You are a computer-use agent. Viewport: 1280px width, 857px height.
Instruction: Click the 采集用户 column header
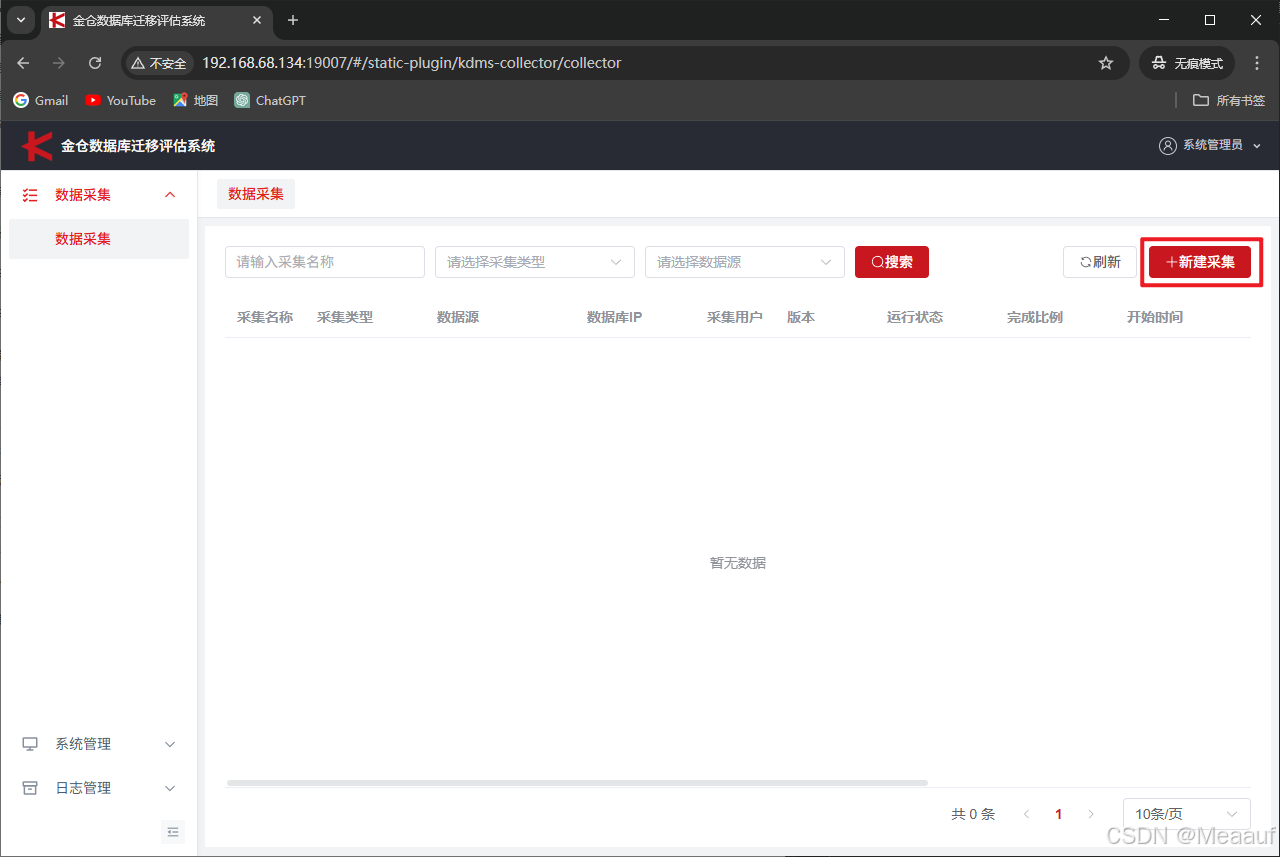[x=735, y=317]
